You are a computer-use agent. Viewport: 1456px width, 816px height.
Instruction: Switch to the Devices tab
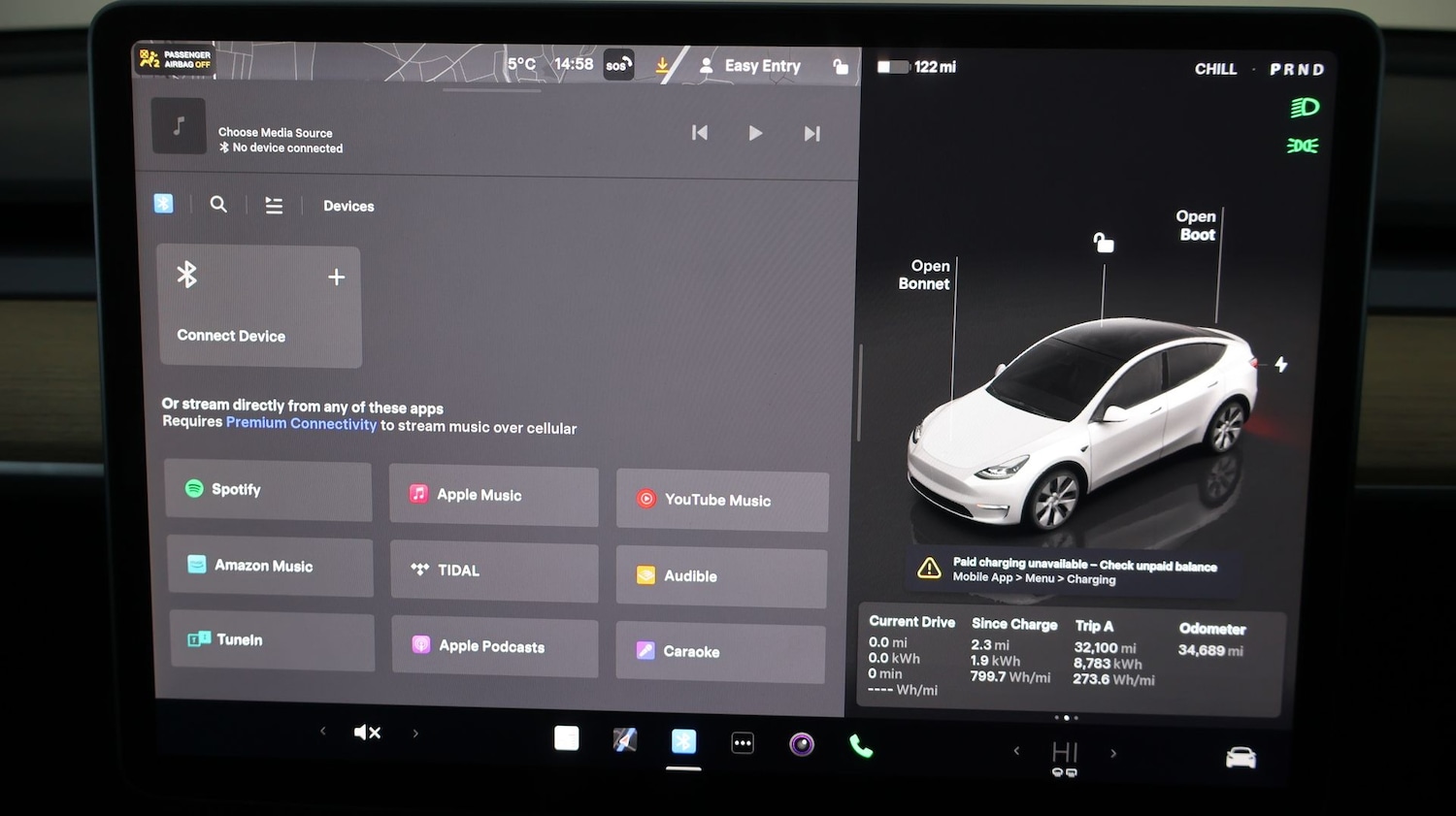click(x=347, y=206)
